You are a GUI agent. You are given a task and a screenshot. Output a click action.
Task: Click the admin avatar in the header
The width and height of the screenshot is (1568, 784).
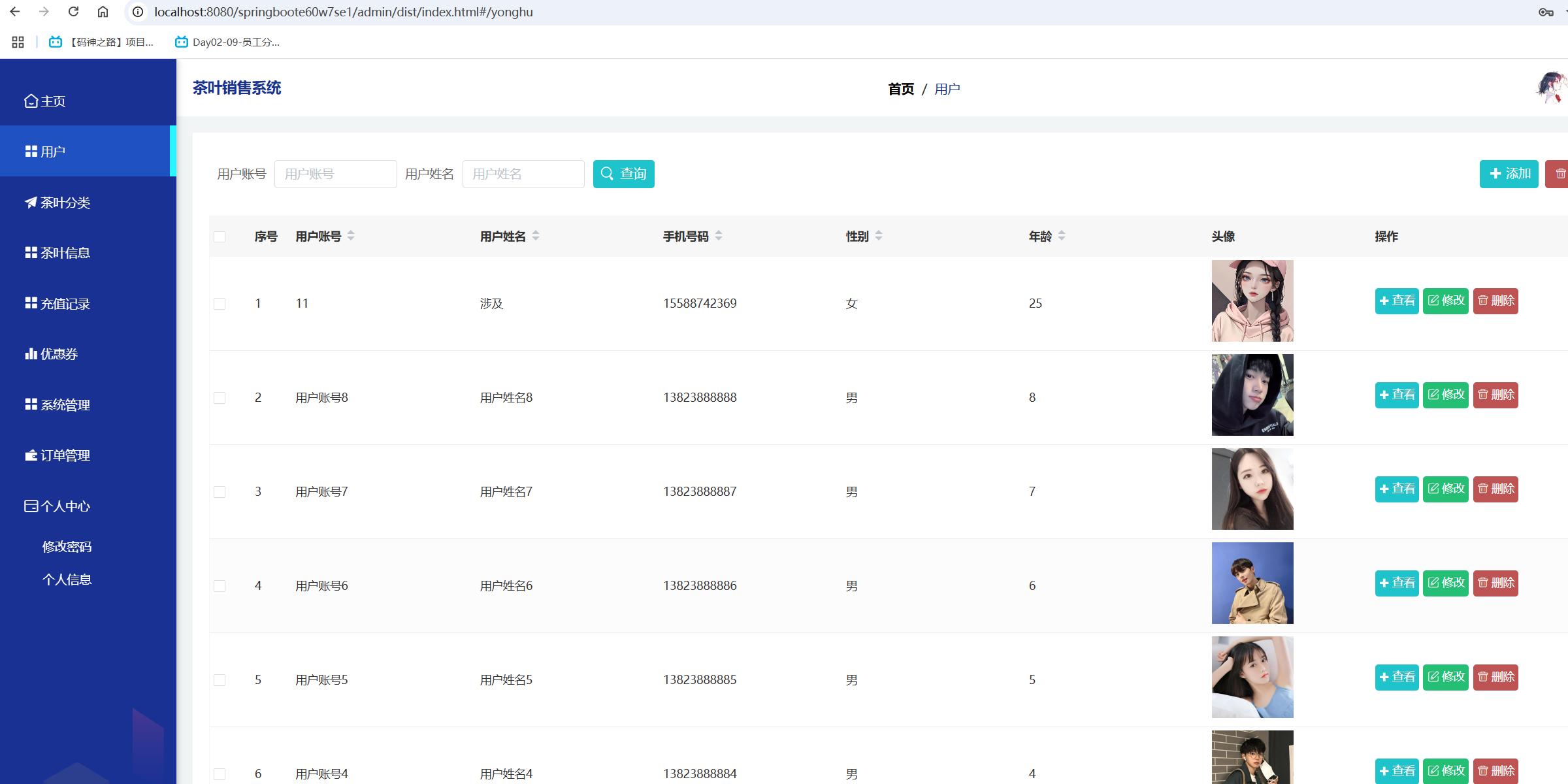[x=1552, y=88]
